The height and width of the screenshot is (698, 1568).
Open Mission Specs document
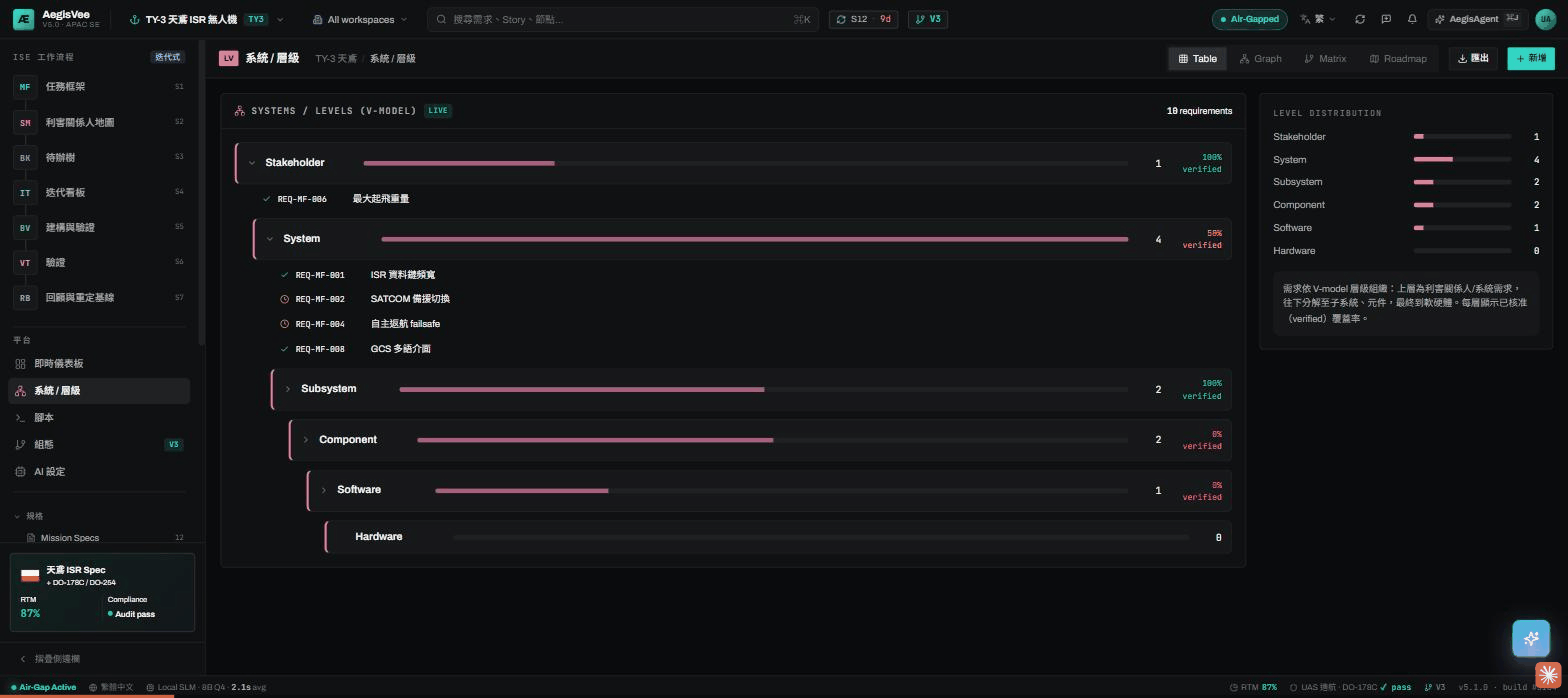click(105, 538)
